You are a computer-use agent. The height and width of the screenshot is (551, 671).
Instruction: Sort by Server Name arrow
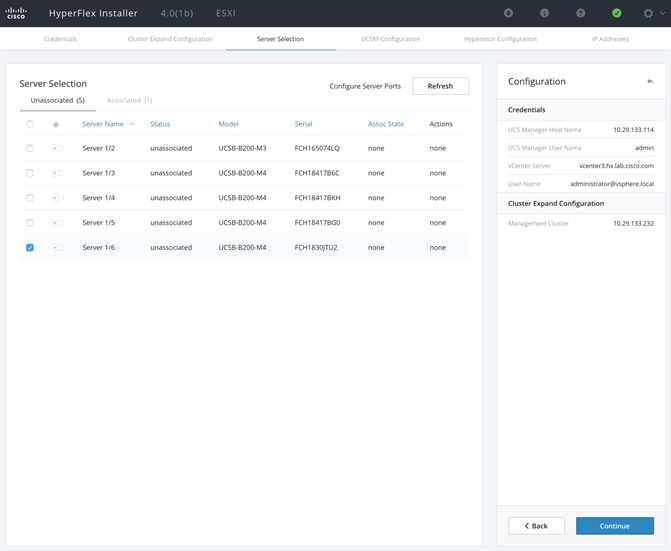tap(132, 124)
